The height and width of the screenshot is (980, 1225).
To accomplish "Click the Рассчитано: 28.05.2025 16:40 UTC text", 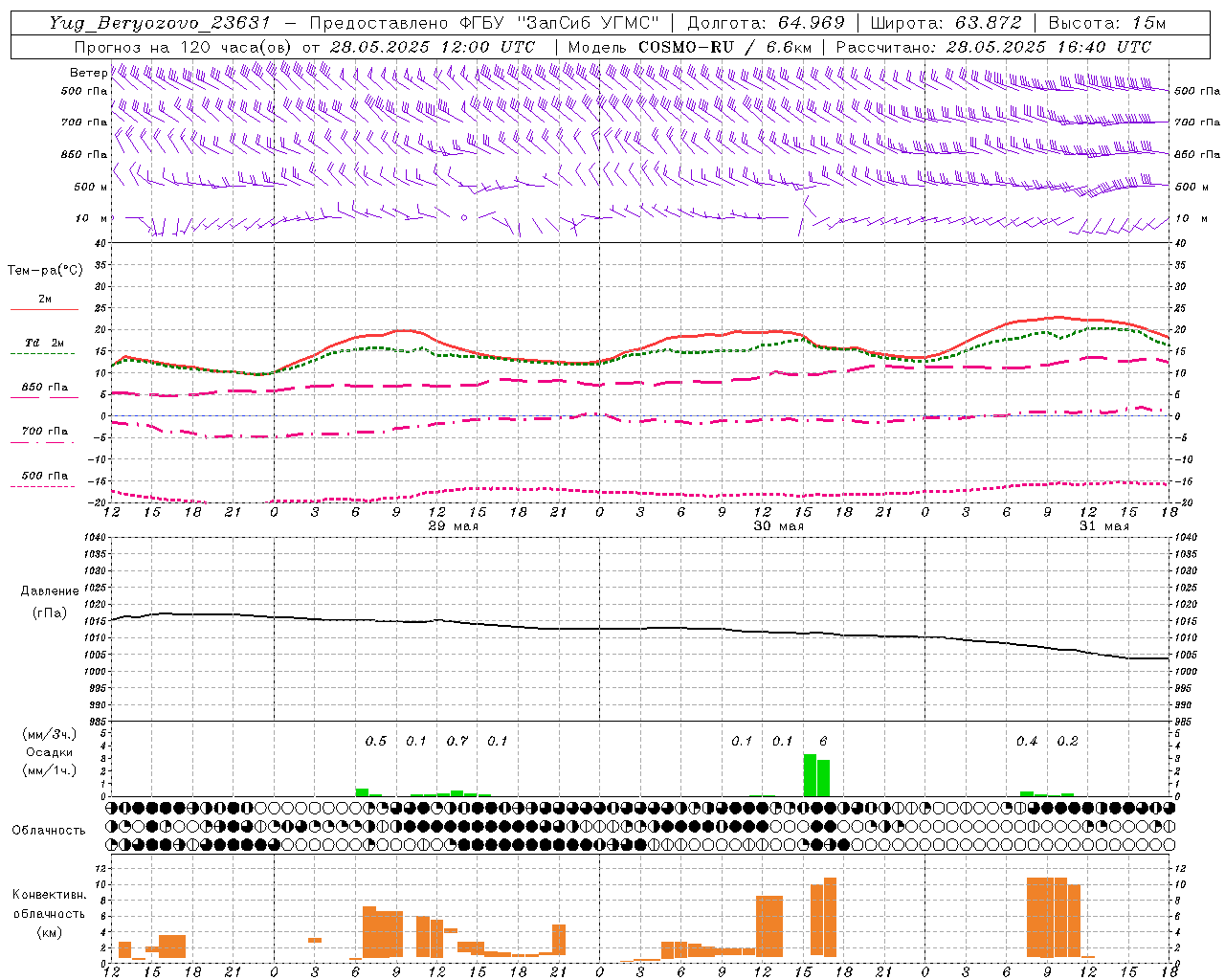I will coord(993,47).
